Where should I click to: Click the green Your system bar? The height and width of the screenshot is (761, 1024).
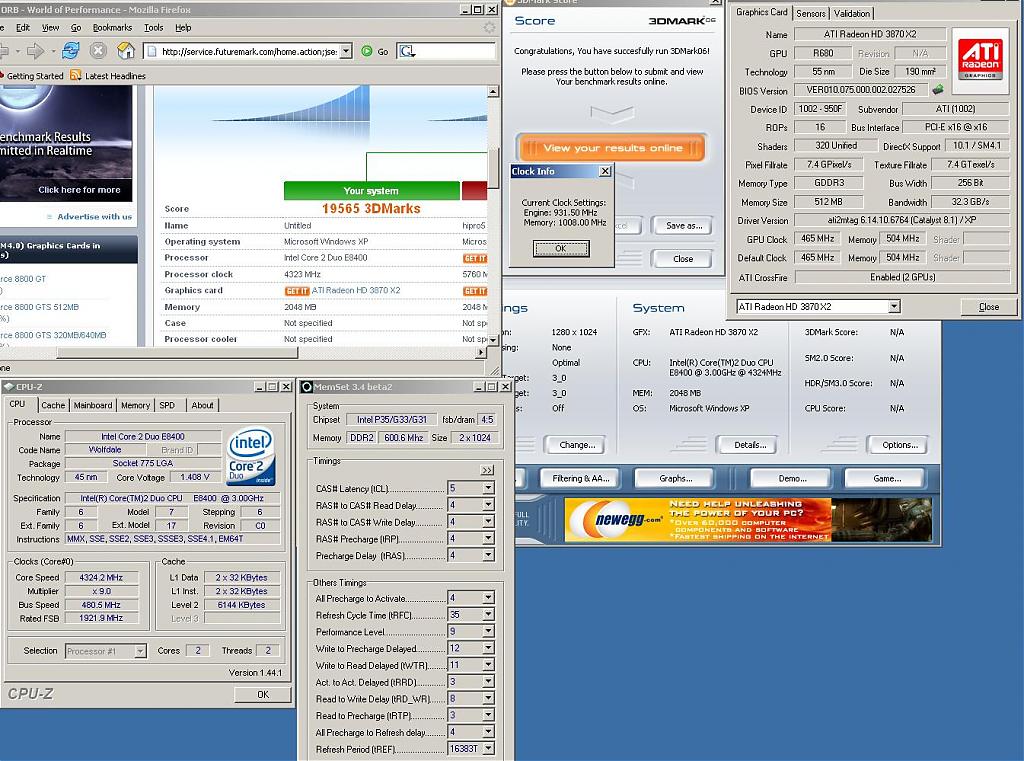pos(371,191)
